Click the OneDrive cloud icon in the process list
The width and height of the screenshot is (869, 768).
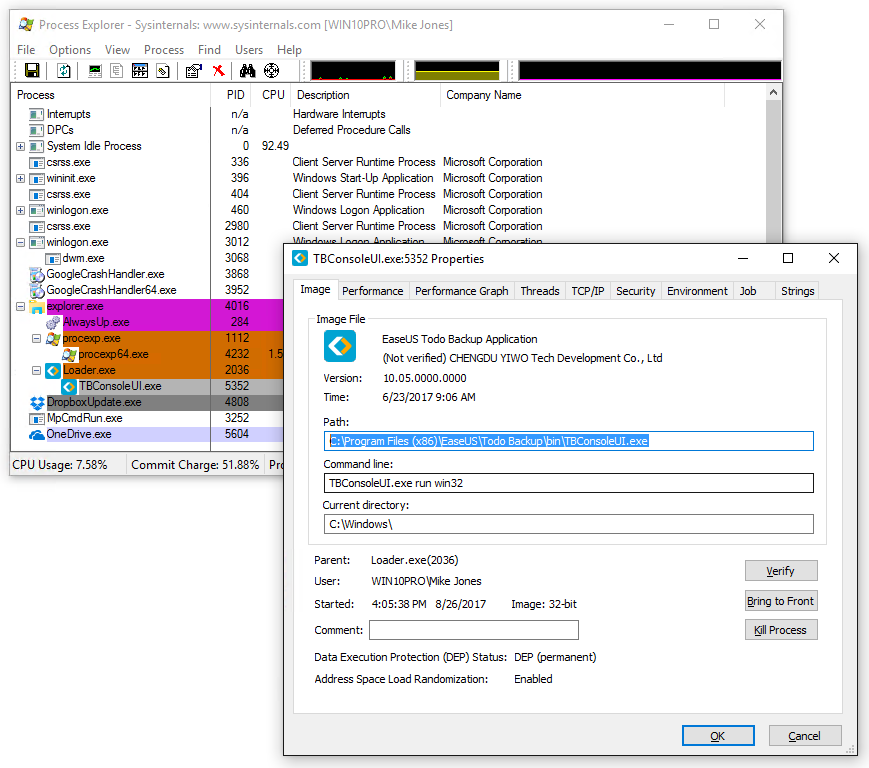[37, 434]
